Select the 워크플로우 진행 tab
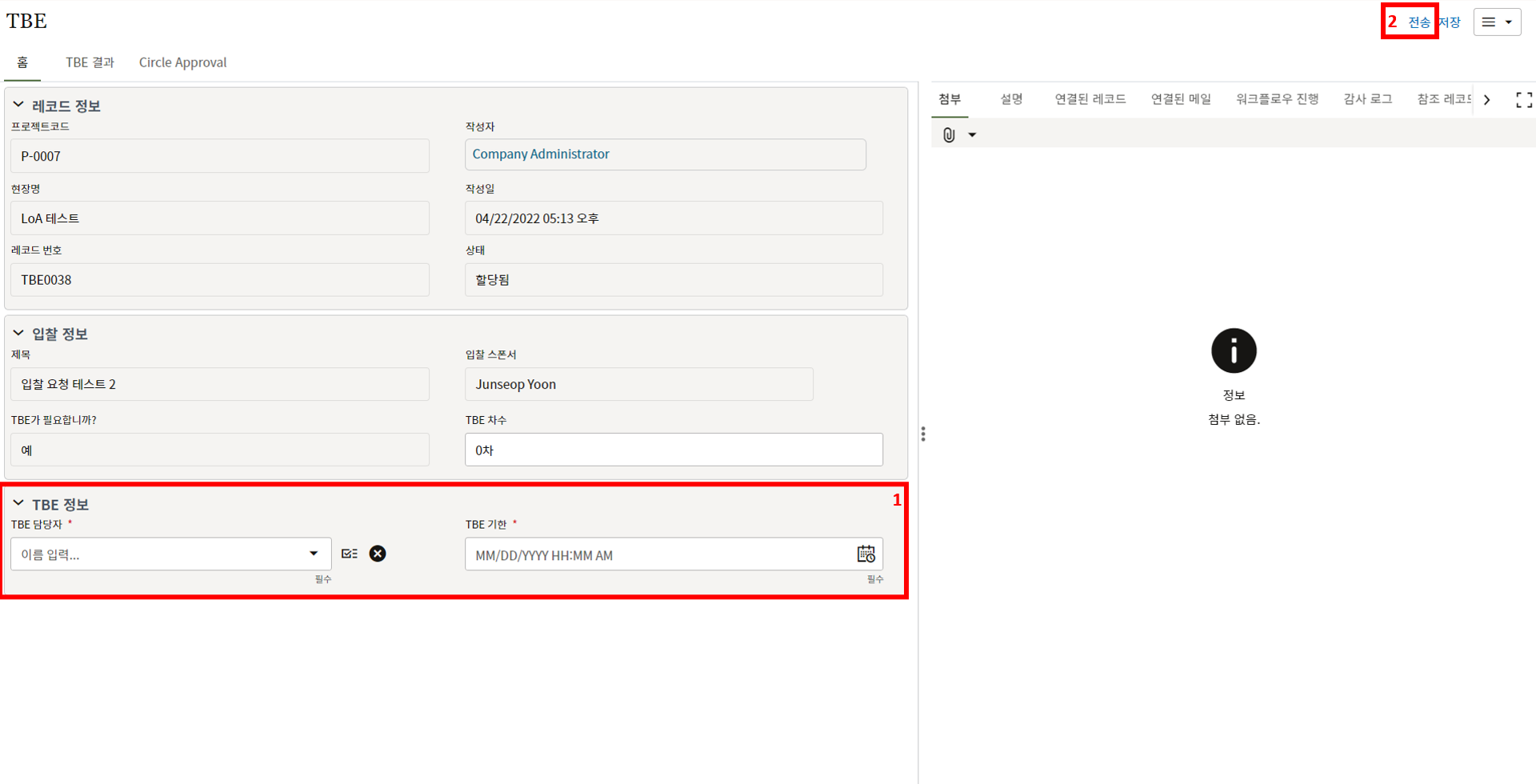Image resolution: width=1536 pixels, height=784 pixels. click(1277, 99)
